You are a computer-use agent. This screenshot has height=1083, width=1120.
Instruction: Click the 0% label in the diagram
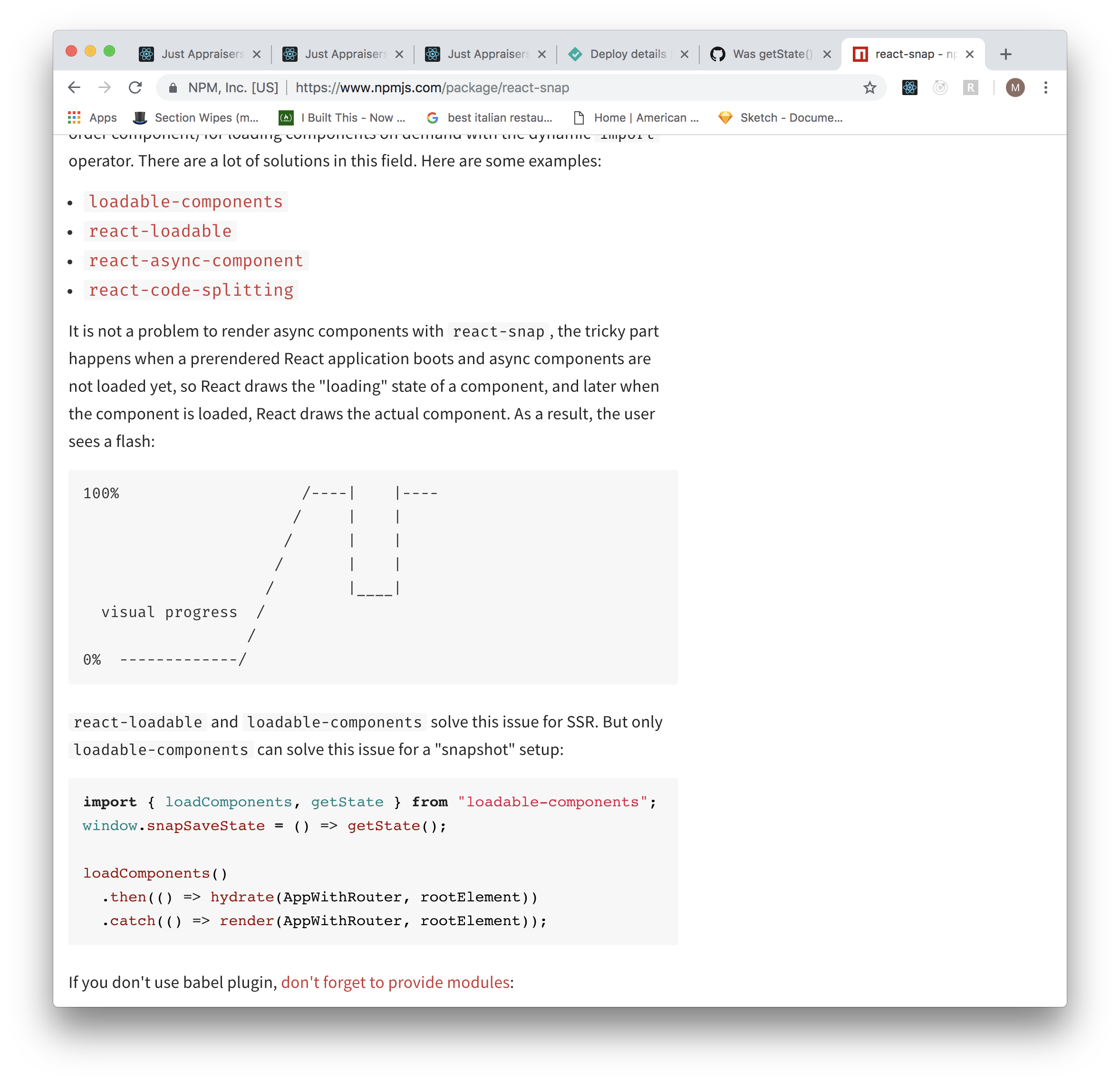coord(92,659)
